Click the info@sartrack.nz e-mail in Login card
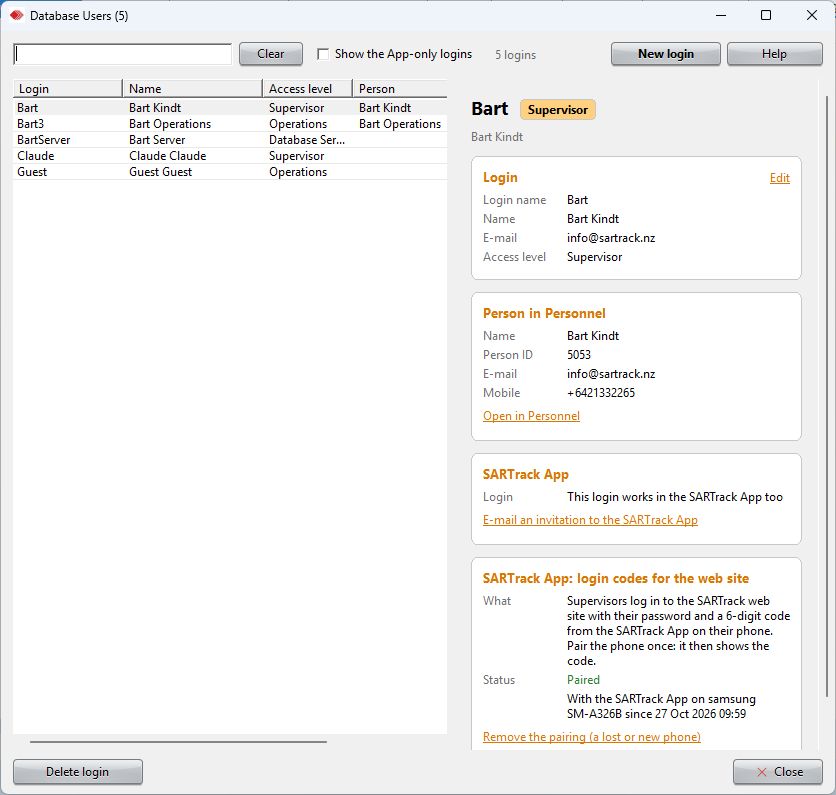This screenshot has width=836, height=795. [611, 238]
